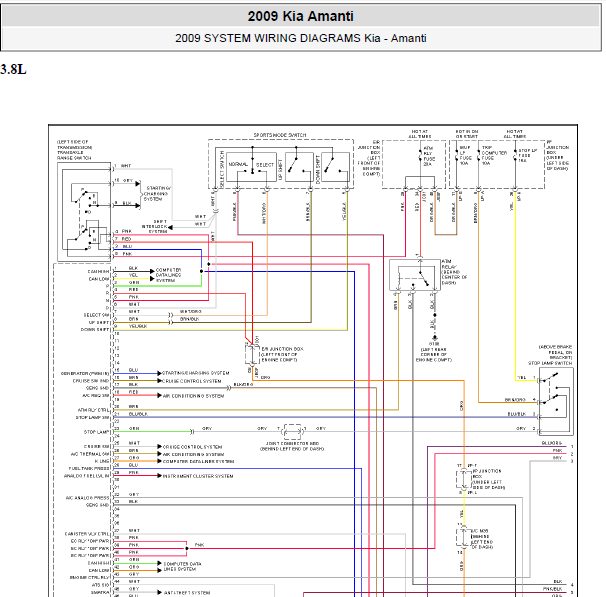Click the 'INSTRUMENT CLUSTER SYSTEM' reference

tap(198, 476)
